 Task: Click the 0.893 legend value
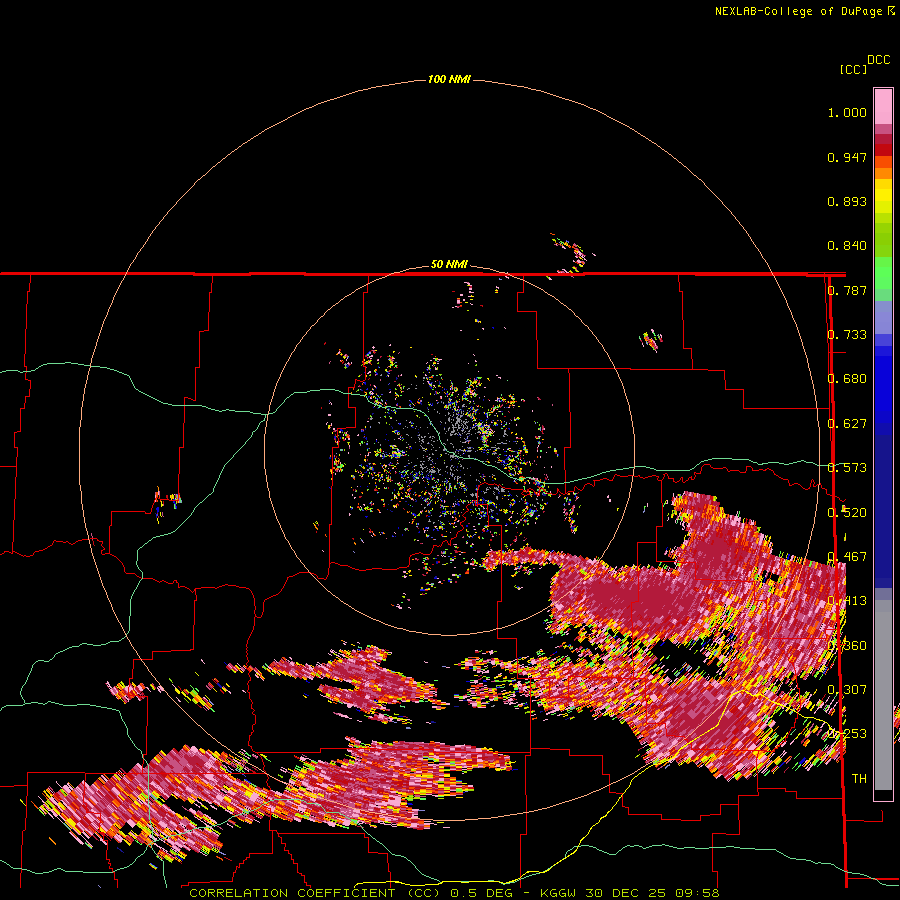(847, 201)
